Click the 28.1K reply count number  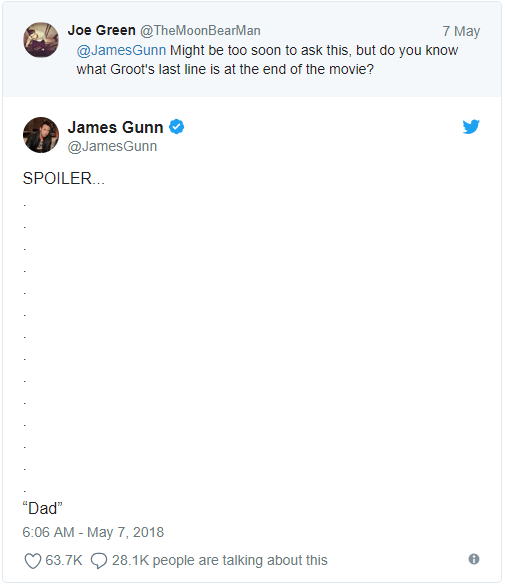click(130, 560)
